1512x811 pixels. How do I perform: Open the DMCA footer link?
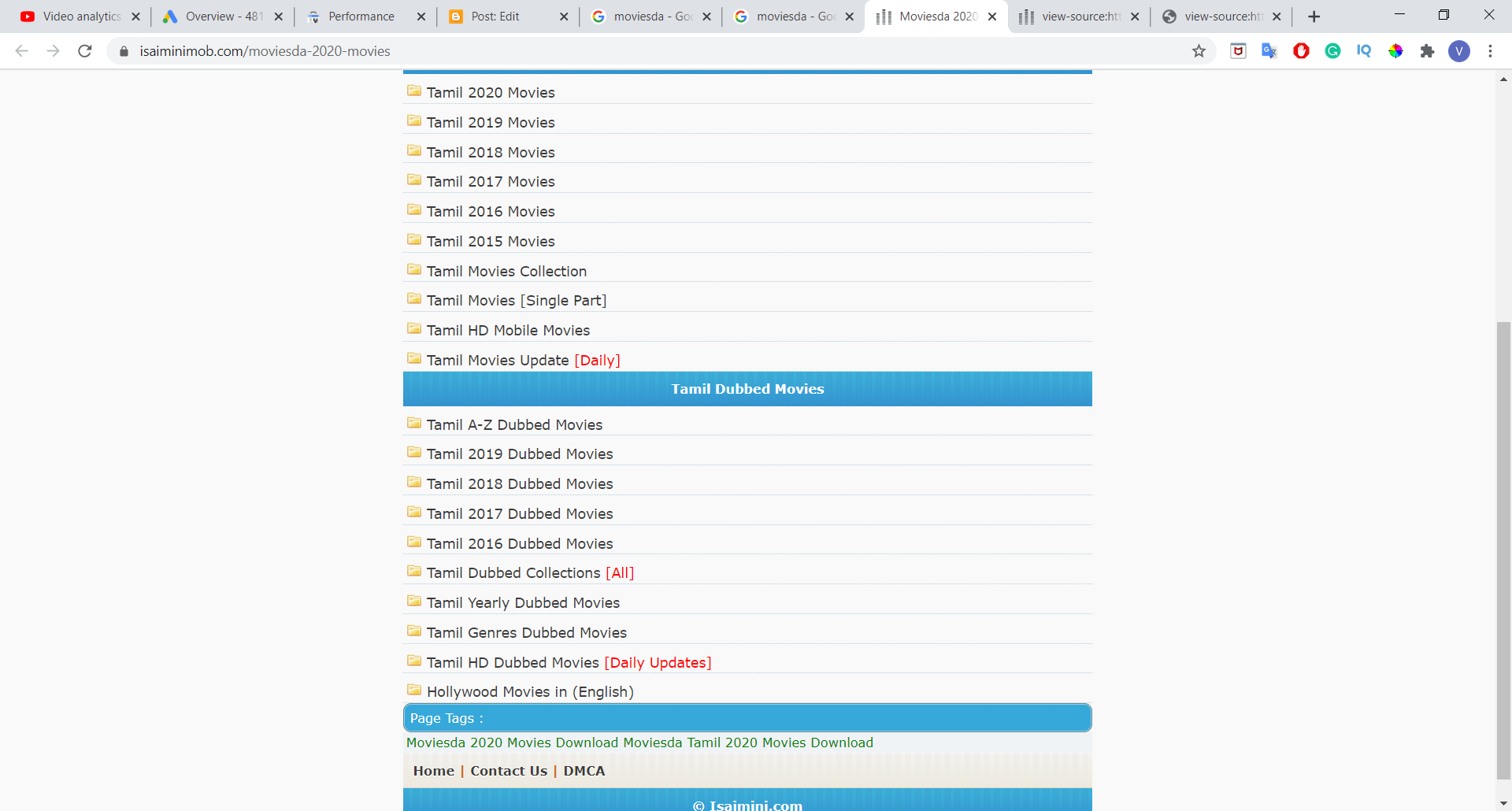click(x=584, y=771)
